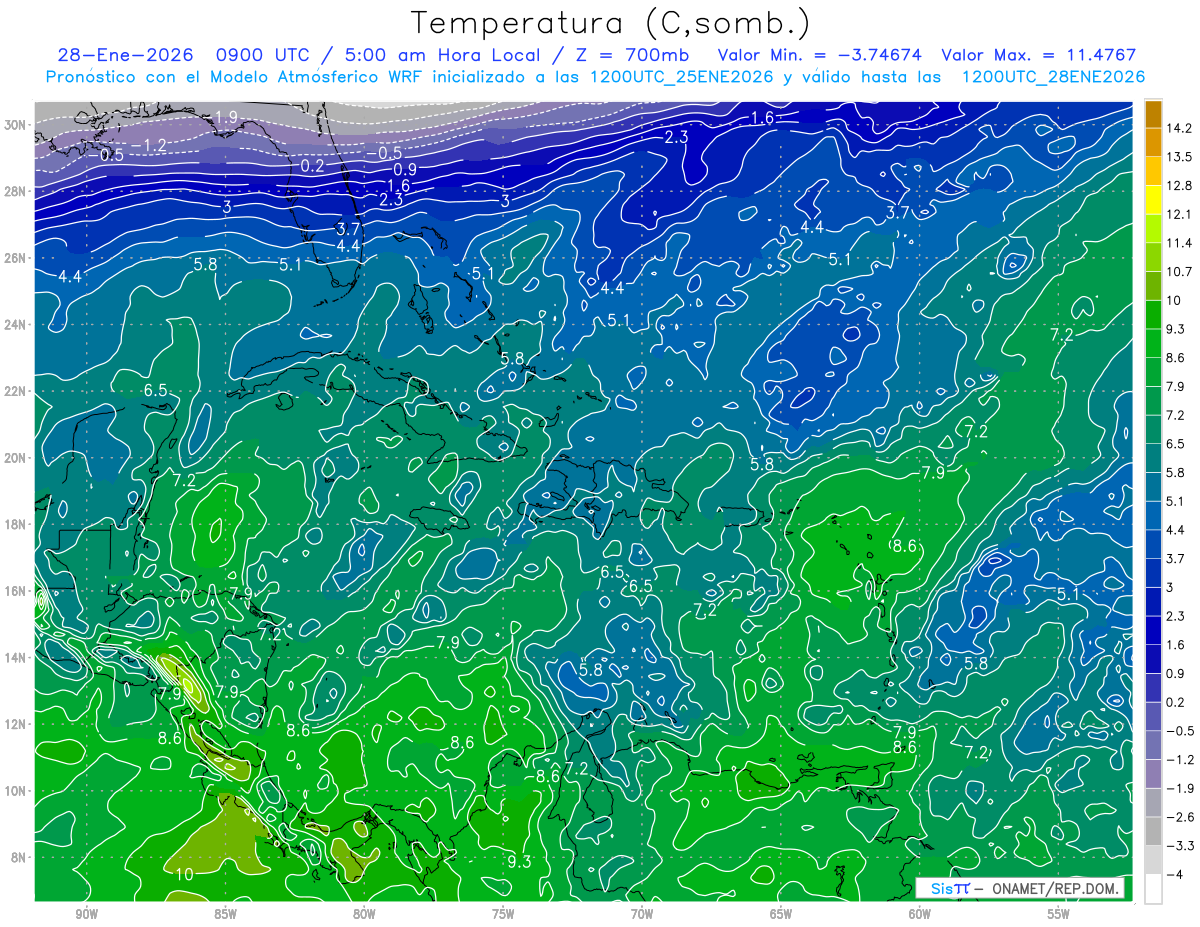Click the latitude axis label "20N"
This screenshot has width=1200, height=927.
point(16,458)
